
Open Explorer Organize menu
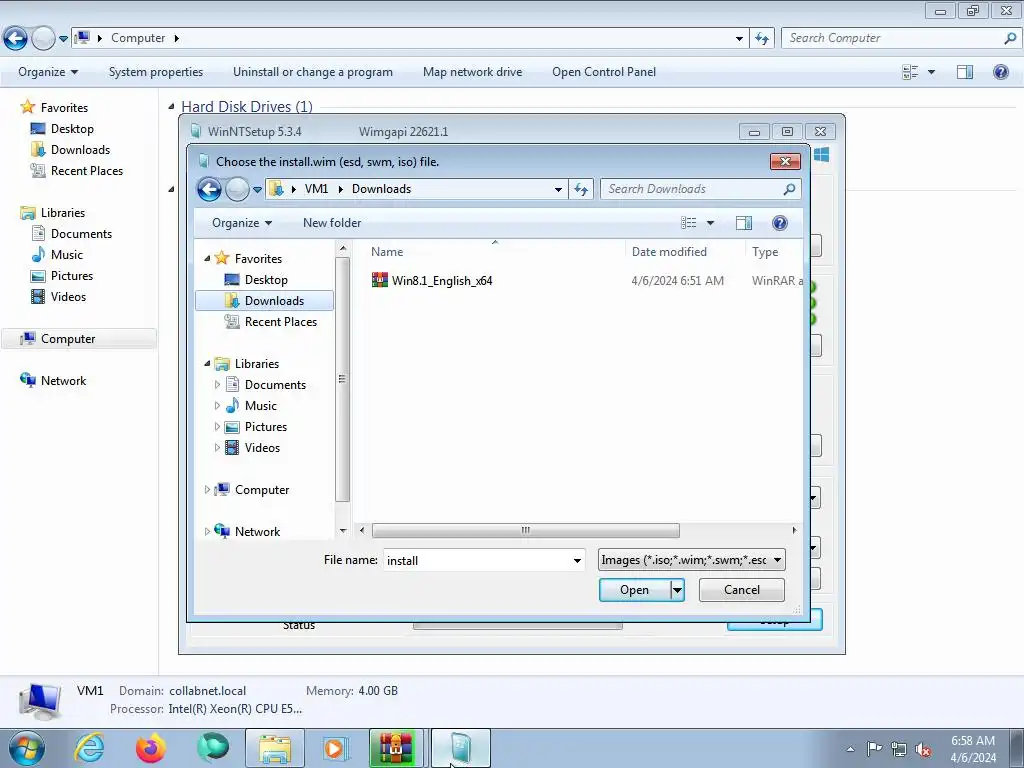click(48, 72)
